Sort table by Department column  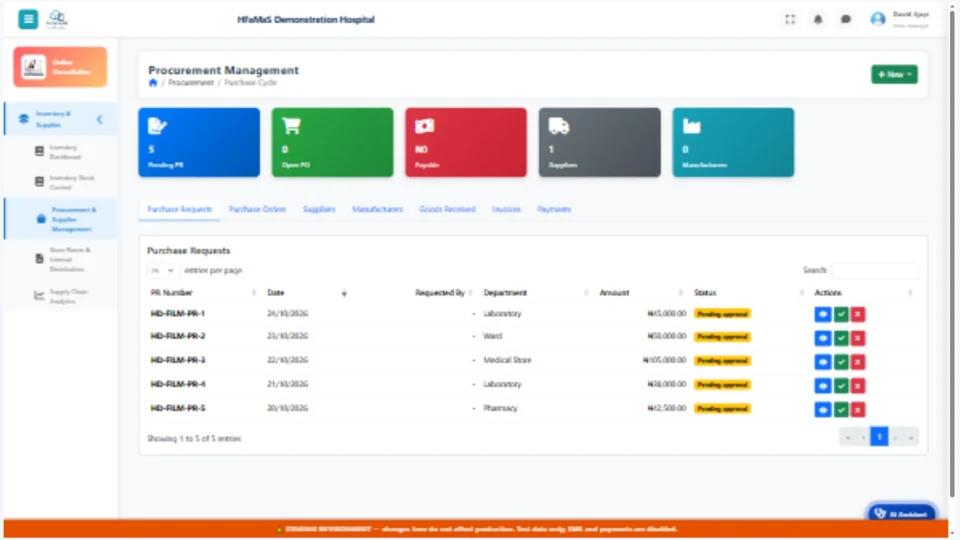coord(534,293)
